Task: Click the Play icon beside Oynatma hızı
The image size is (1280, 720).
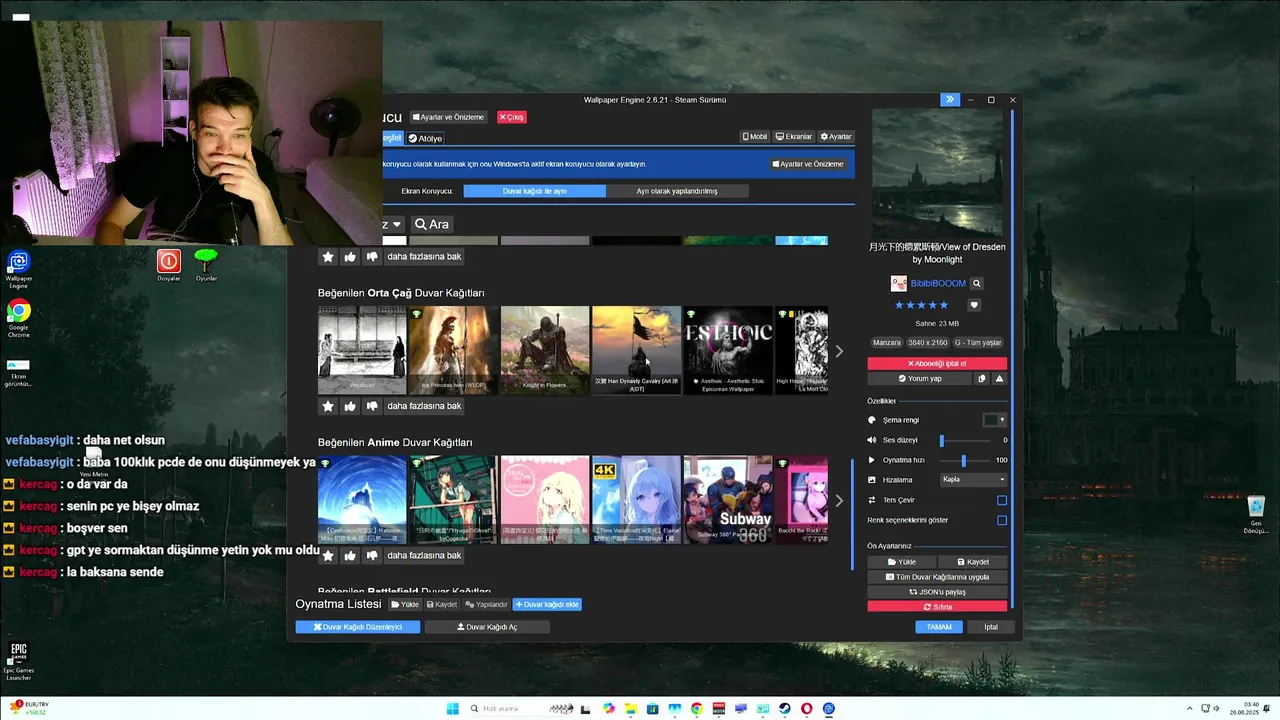Action: tap(872, 460)
